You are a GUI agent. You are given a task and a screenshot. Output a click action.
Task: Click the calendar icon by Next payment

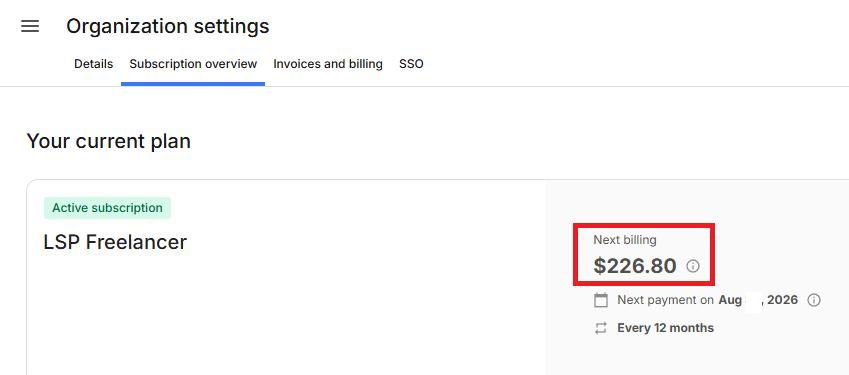pyautogui.click(x=600, y=300)
